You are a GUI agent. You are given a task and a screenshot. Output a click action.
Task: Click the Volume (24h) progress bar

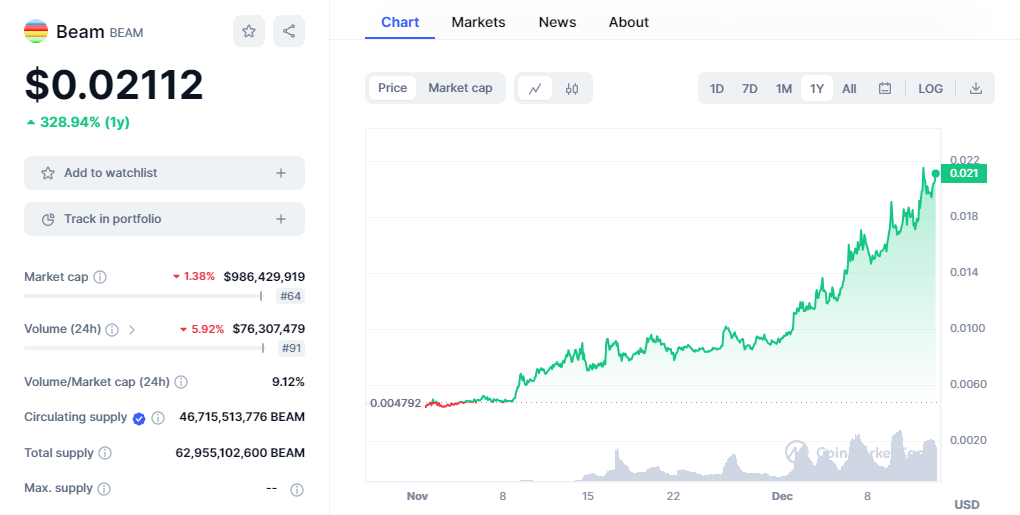pyautogui.click(x=144, y=349)
